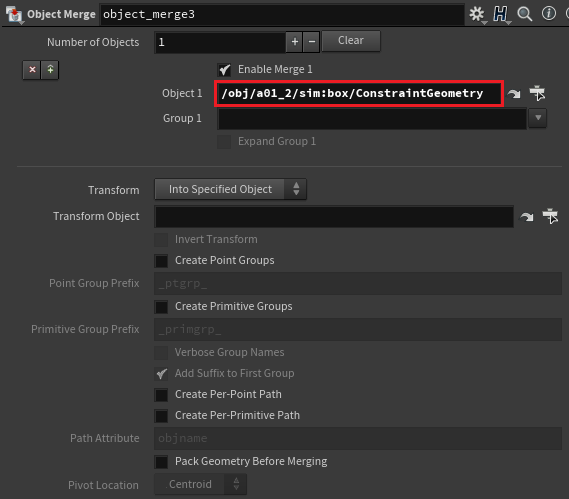Toggle Invert Transform checkbox

coord(161,240)
